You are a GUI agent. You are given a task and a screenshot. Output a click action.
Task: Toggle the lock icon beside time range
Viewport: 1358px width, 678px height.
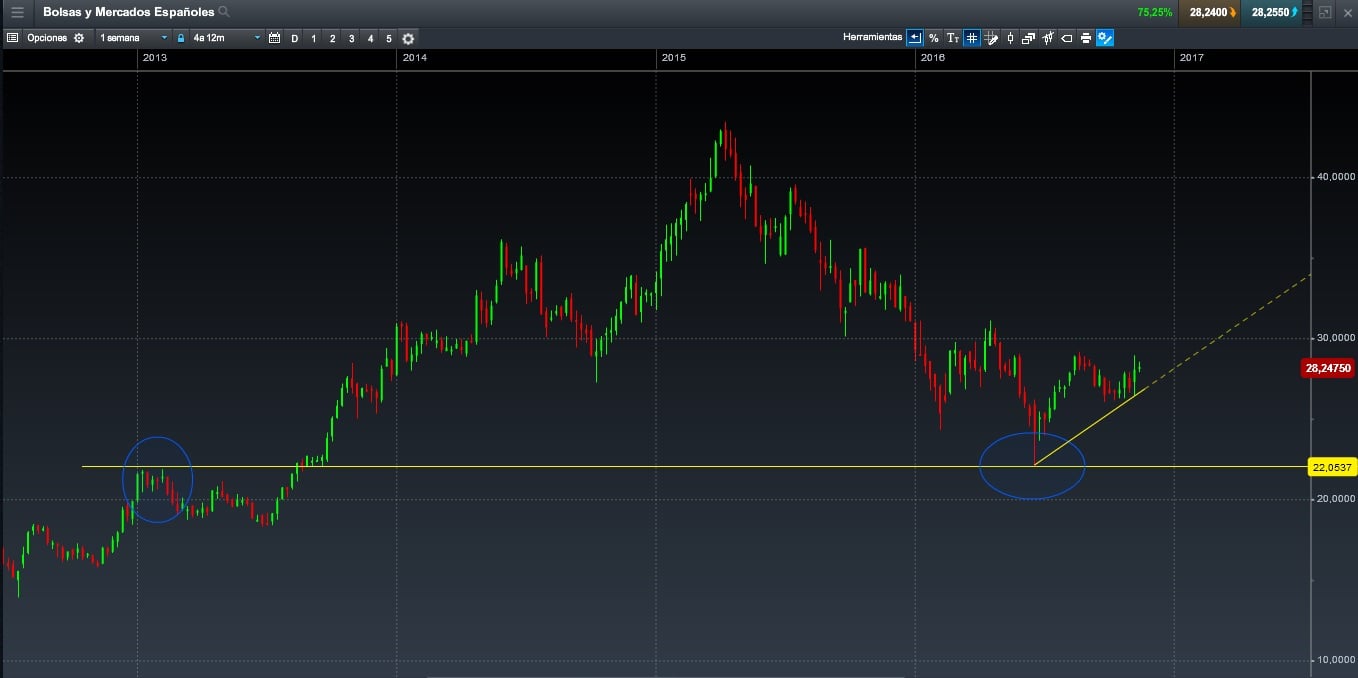(x=181, y=38)
